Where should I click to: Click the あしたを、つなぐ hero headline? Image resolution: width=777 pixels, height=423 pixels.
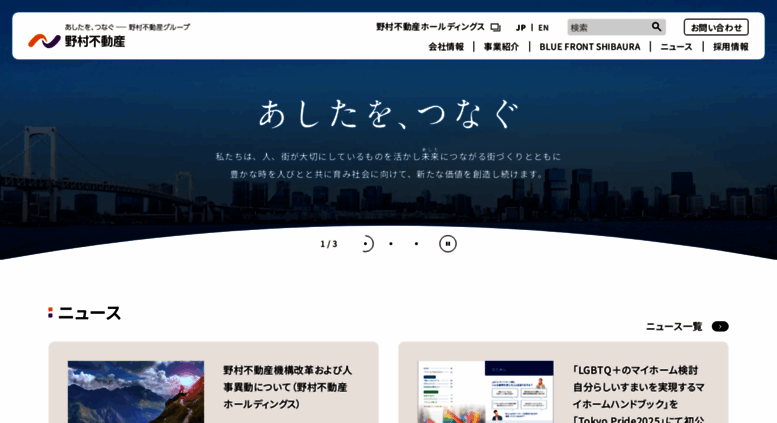point(388,114)
